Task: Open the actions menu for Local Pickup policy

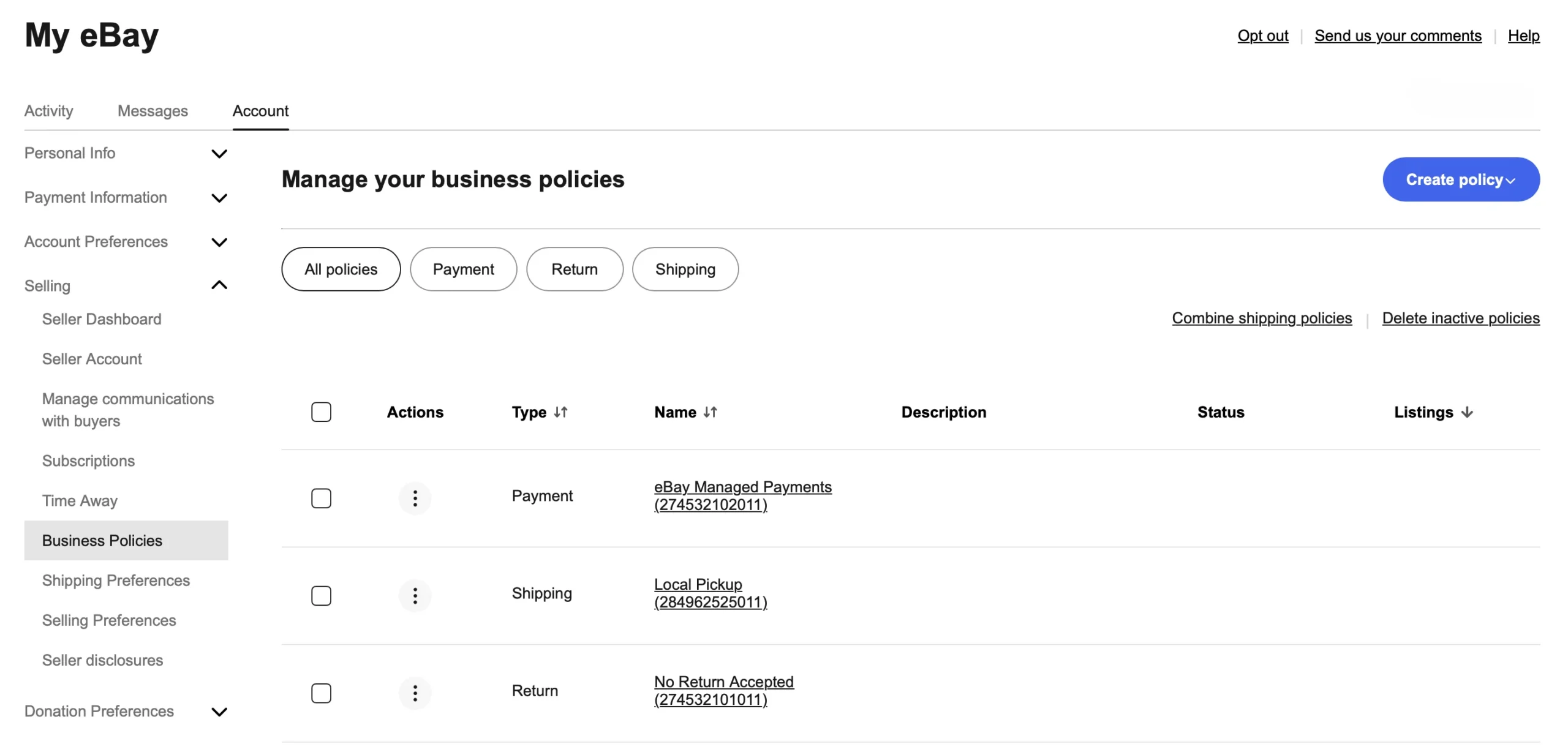Action: 415,595
